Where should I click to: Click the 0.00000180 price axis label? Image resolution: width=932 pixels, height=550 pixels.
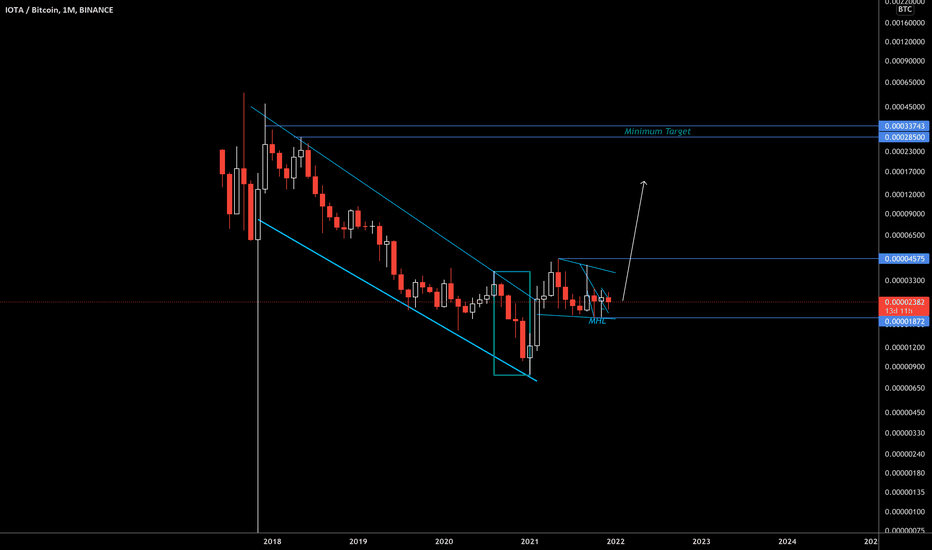pos(905,473)
